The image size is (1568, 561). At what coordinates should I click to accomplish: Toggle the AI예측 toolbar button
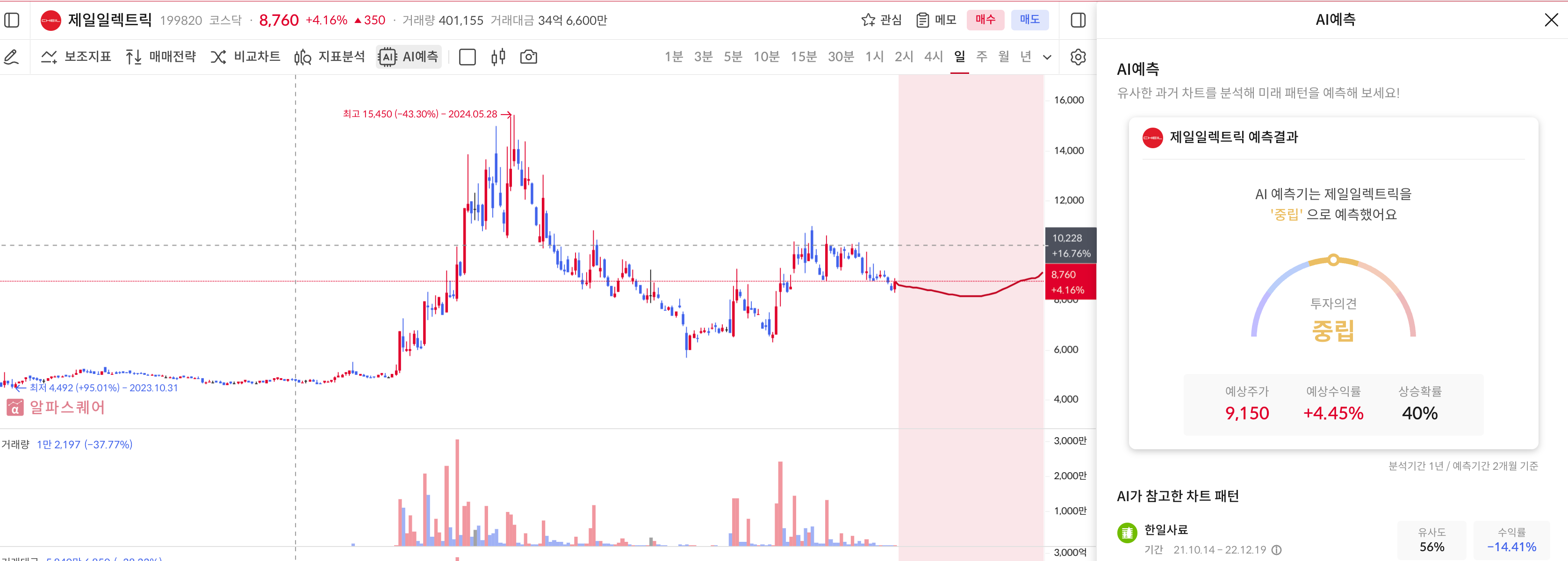pos(409,57)
